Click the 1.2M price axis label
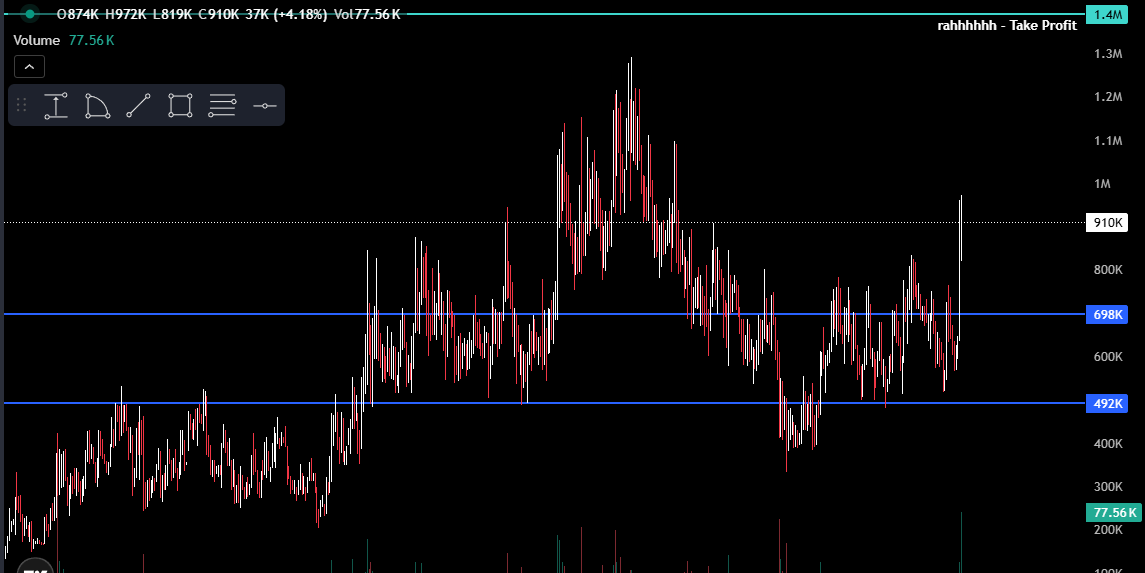Image resolution: width=1145 pixels, height=573 pixels. pos(1108,97)
